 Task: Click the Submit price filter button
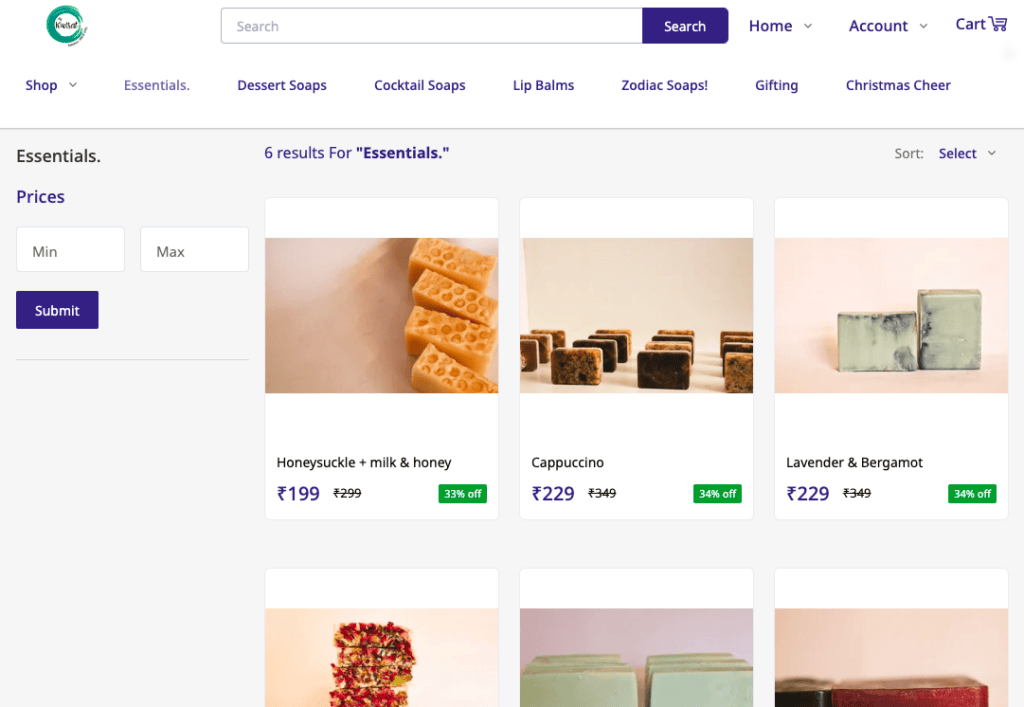tap(57, 310)
